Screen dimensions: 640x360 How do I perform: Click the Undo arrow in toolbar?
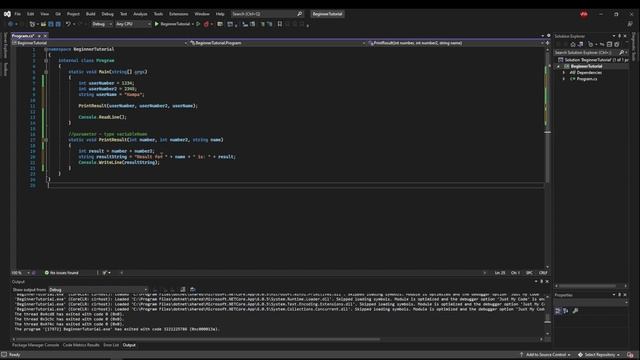[68, 24]
